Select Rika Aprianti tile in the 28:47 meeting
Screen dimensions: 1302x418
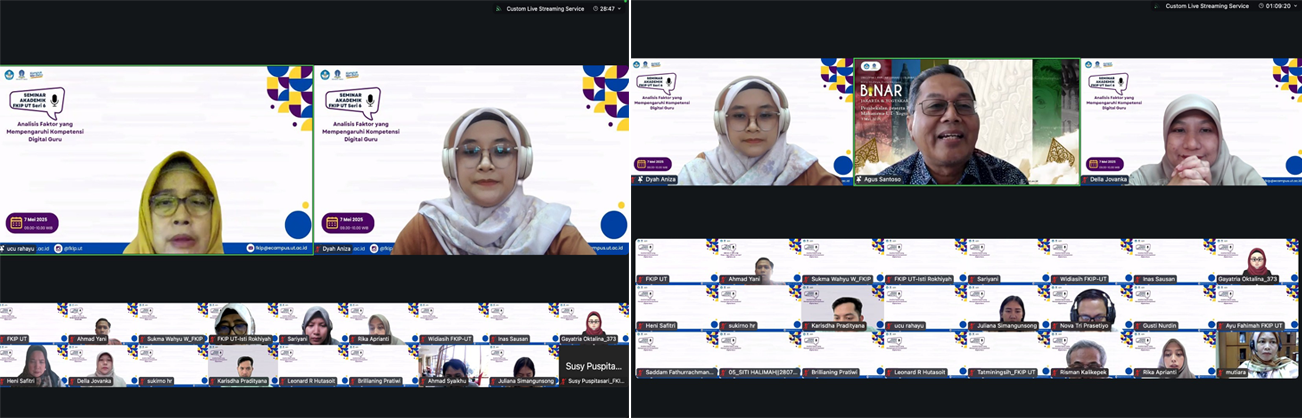pos(383,324)
